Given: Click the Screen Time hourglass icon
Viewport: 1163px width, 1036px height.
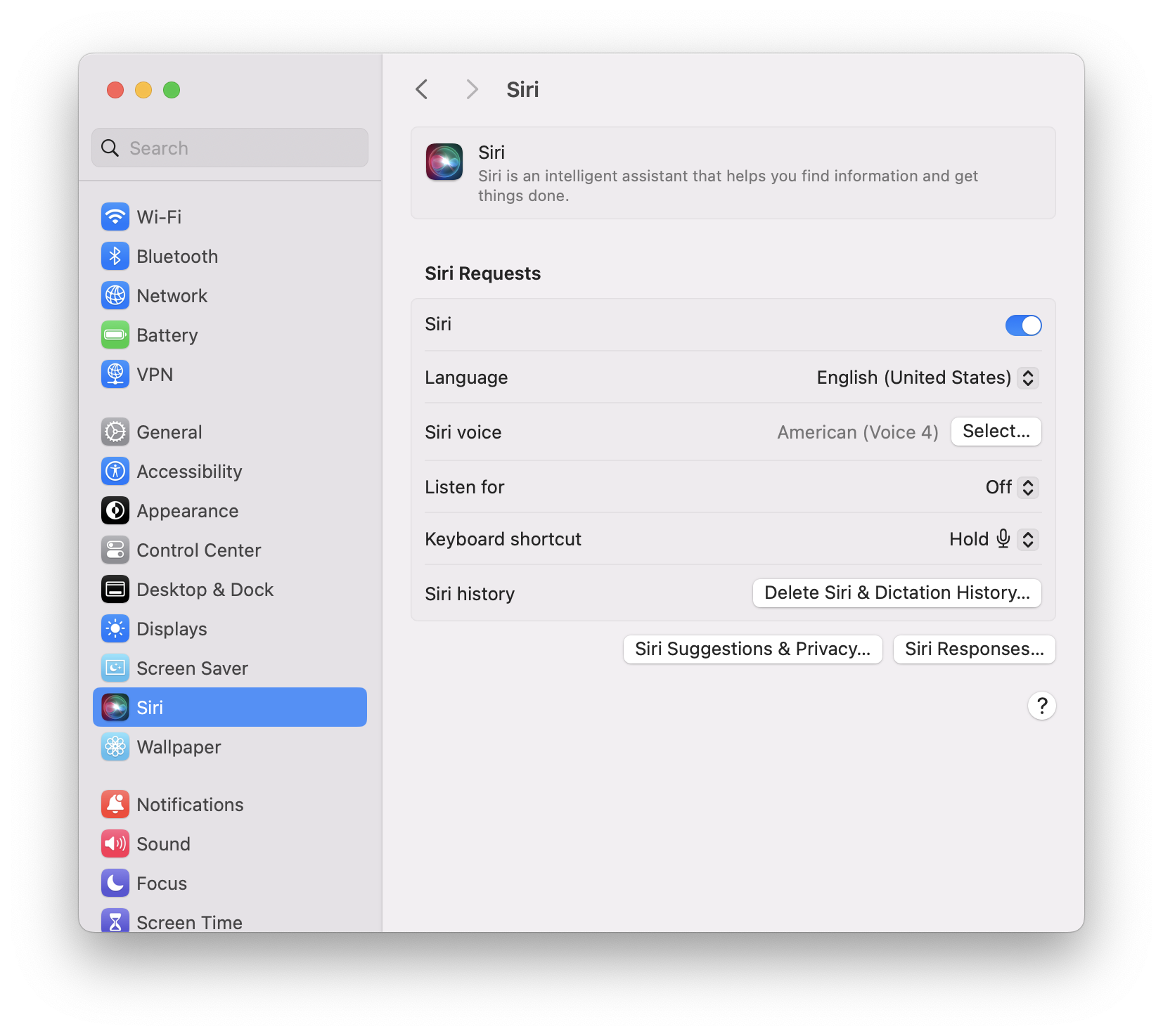Looking at the screenshot, I should pos(115,921).
